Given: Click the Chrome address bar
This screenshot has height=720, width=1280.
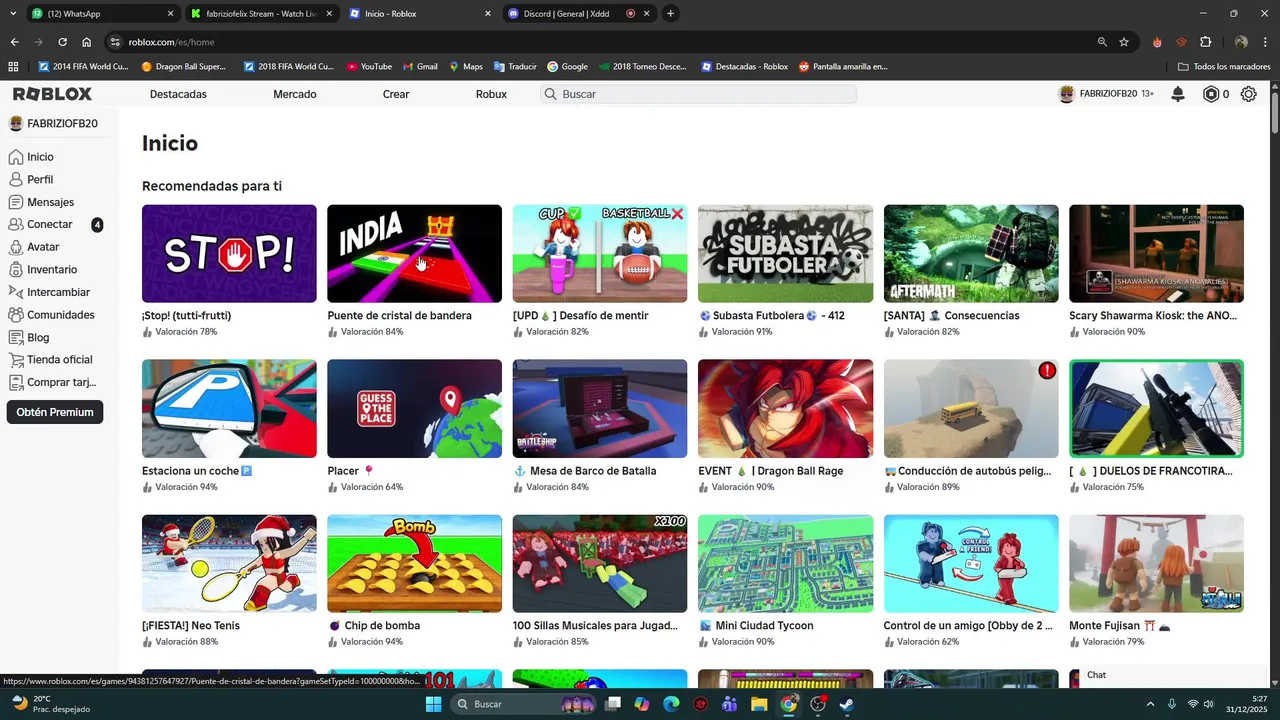Looking at the screenshot, I should coord(600,42).
